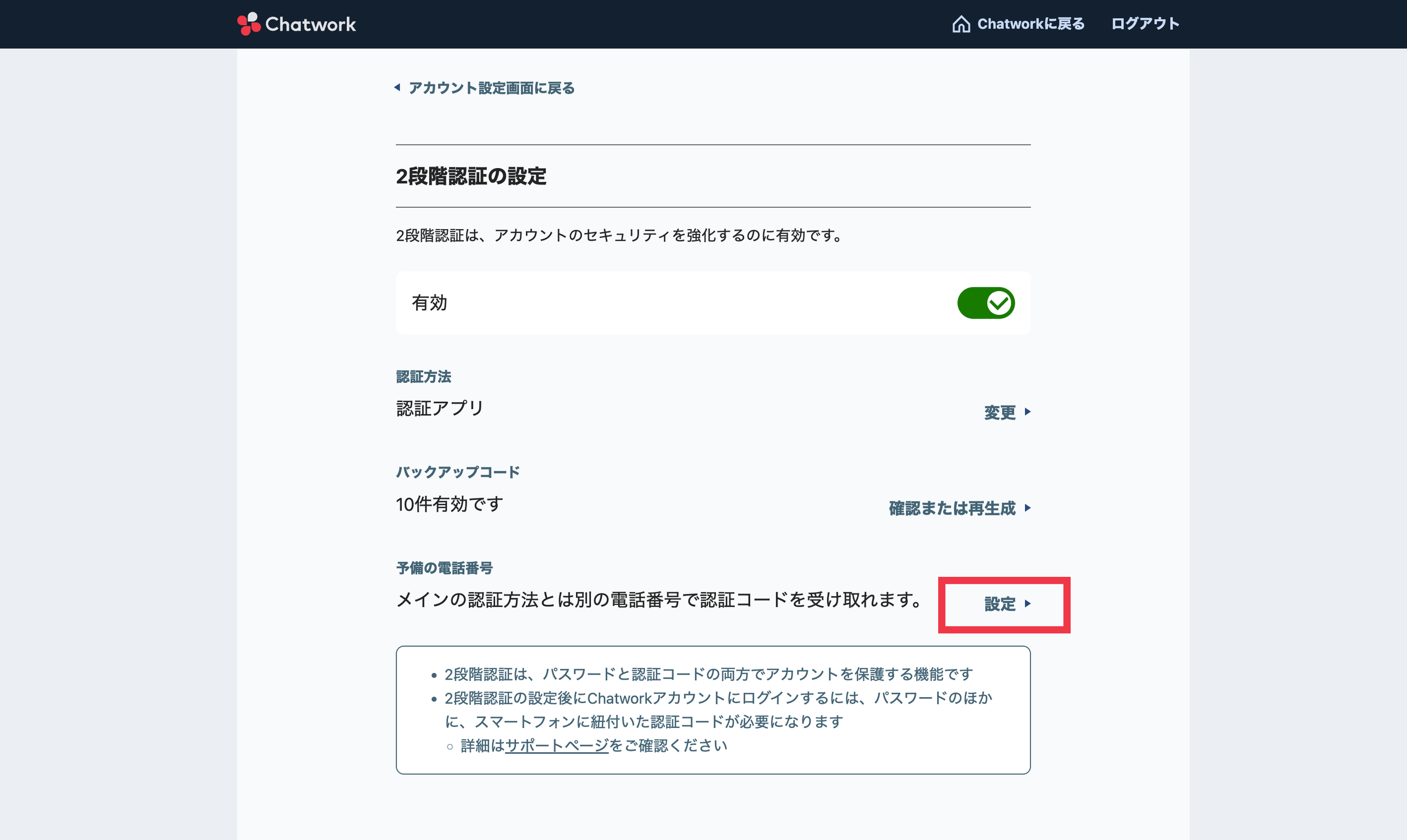Click the 10件有効です text

coord(450,504)
